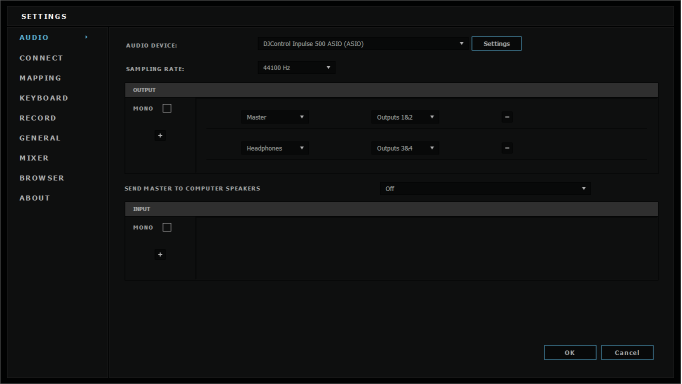Image resolution: width=682 pixels, height=384 pixels.
Task: Open the Headphones output channel dropdown
Action: tap(275, 148)
